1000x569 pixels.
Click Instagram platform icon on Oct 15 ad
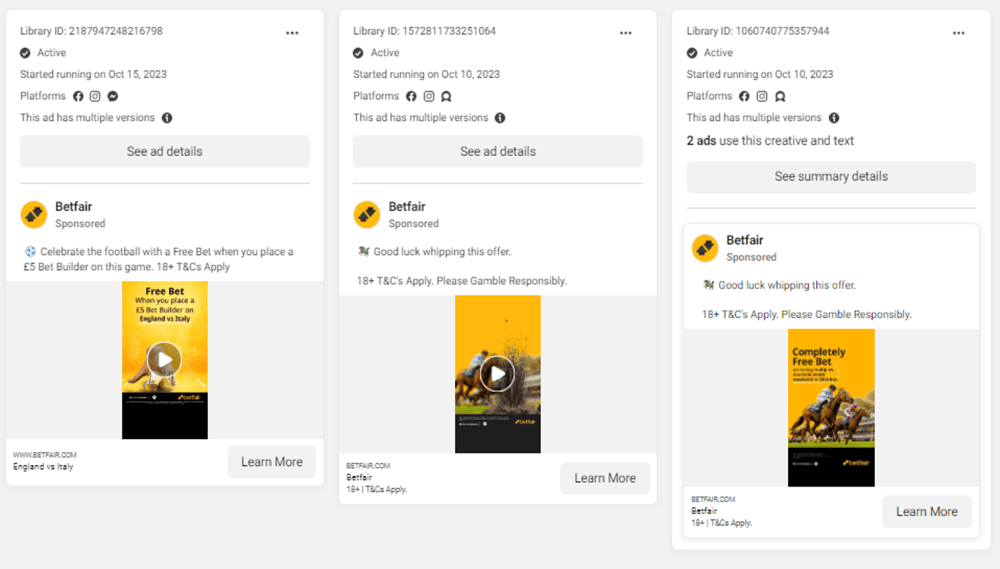click(95, 96)
